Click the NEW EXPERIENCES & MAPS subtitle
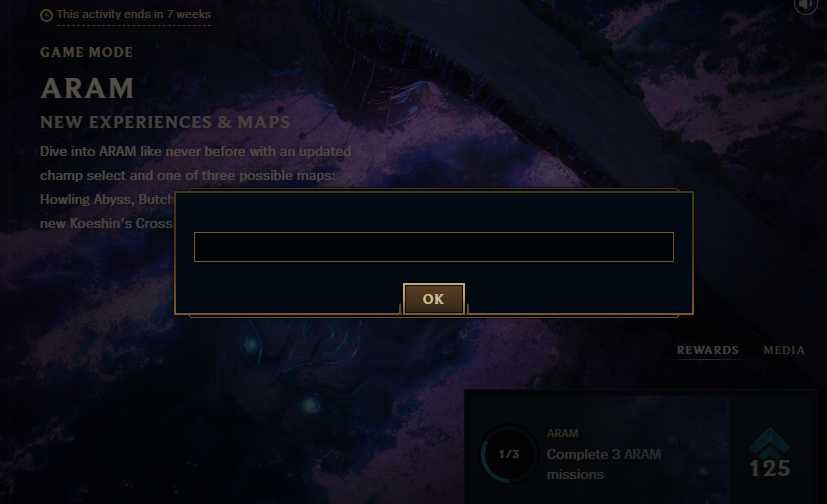The image size is (827, 504). coord(165,122)
